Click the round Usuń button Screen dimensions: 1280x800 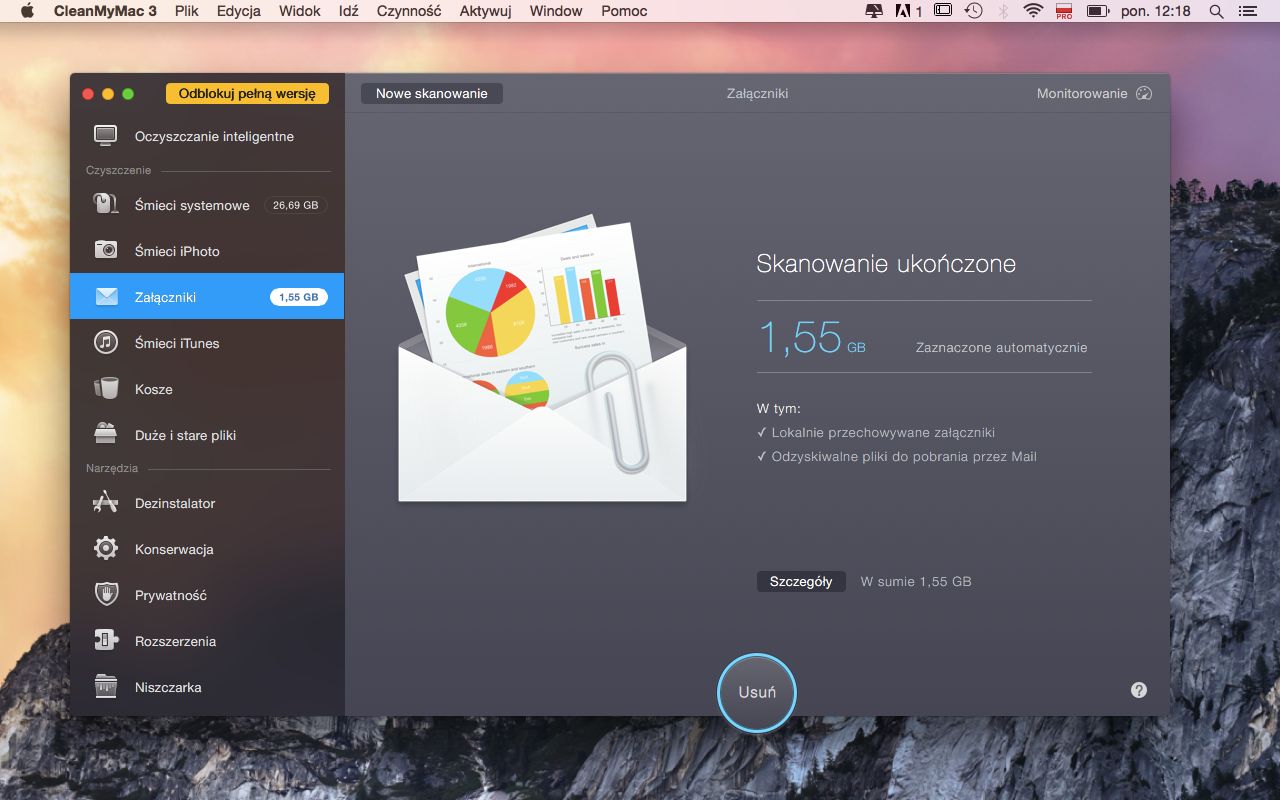pyautogui.click(x=757, y=692)
